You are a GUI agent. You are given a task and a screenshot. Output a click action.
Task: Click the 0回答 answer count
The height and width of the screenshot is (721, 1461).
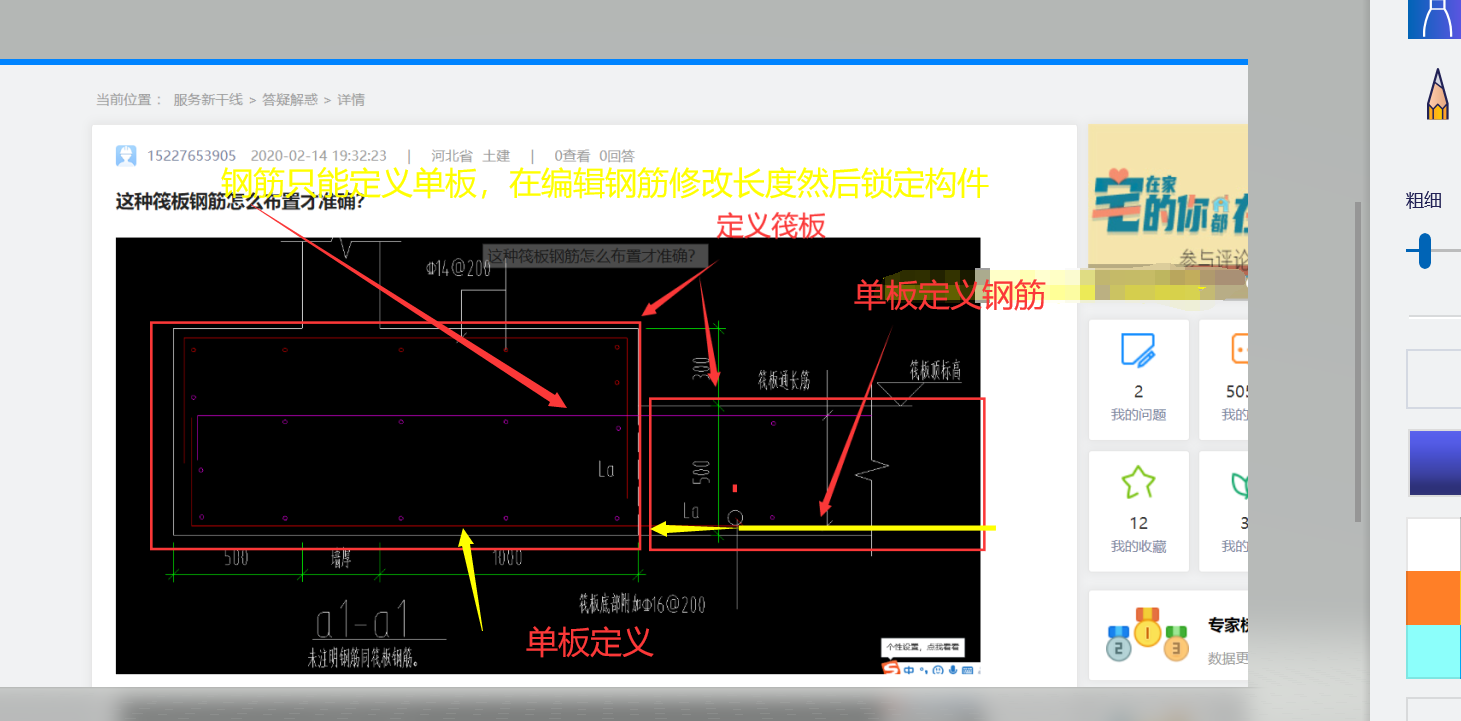pyautogui.click(x=617, y=156)
